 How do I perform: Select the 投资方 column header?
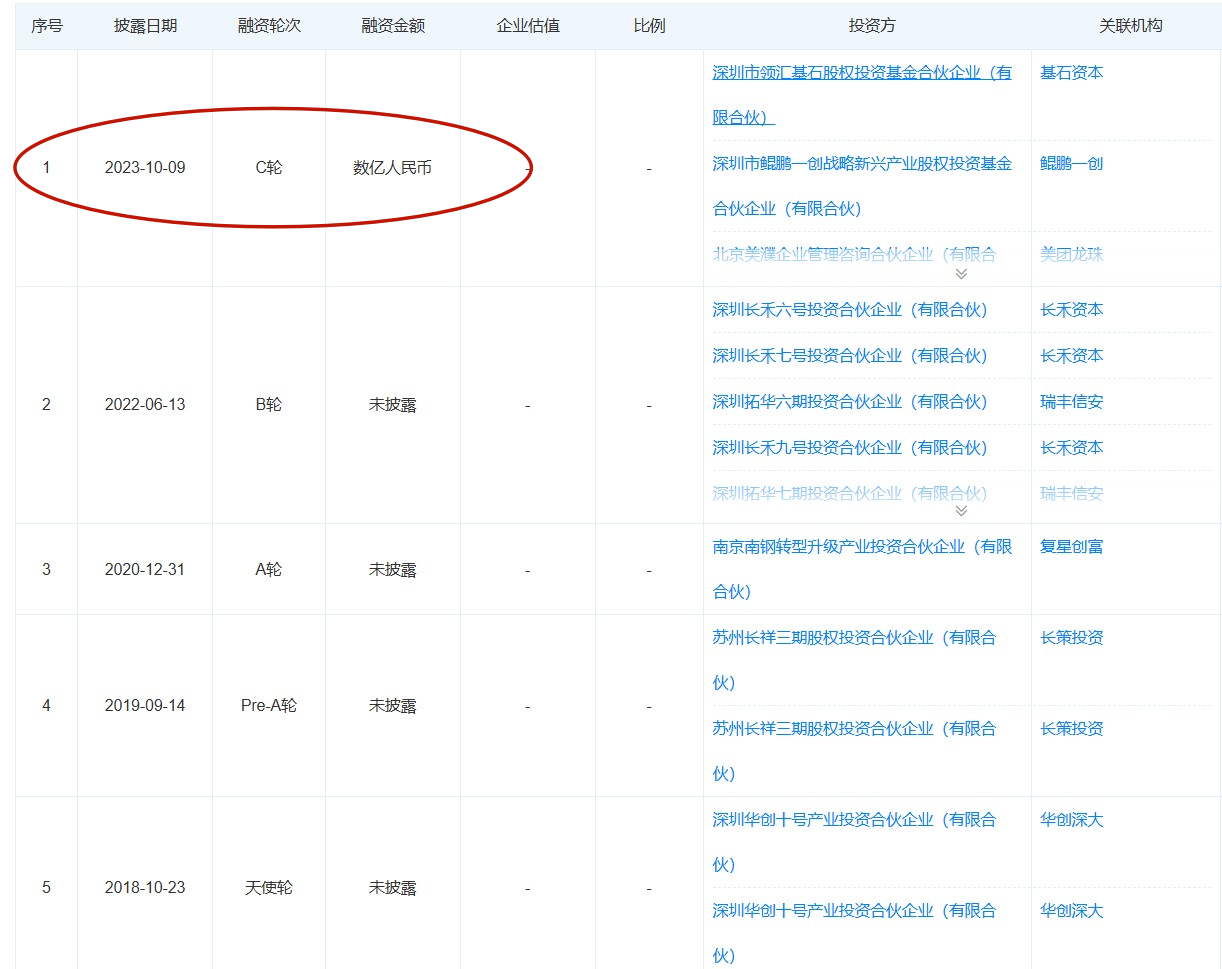pos(872,26)
